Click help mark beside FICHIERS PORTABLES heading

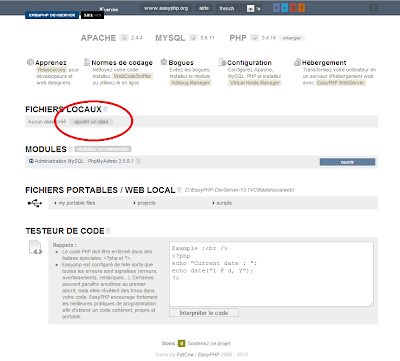click(x=179, y=190)
